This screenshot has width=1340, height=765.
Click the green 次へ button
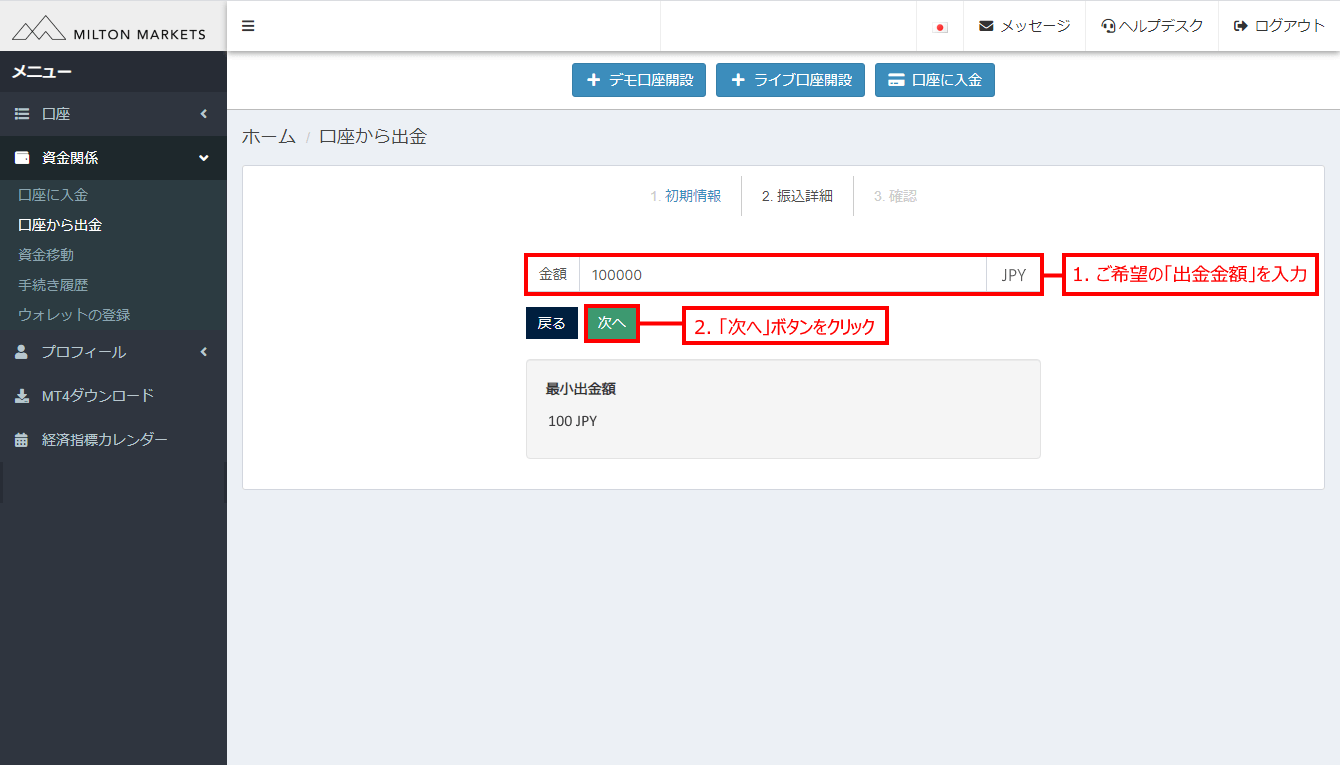(611, 323)
